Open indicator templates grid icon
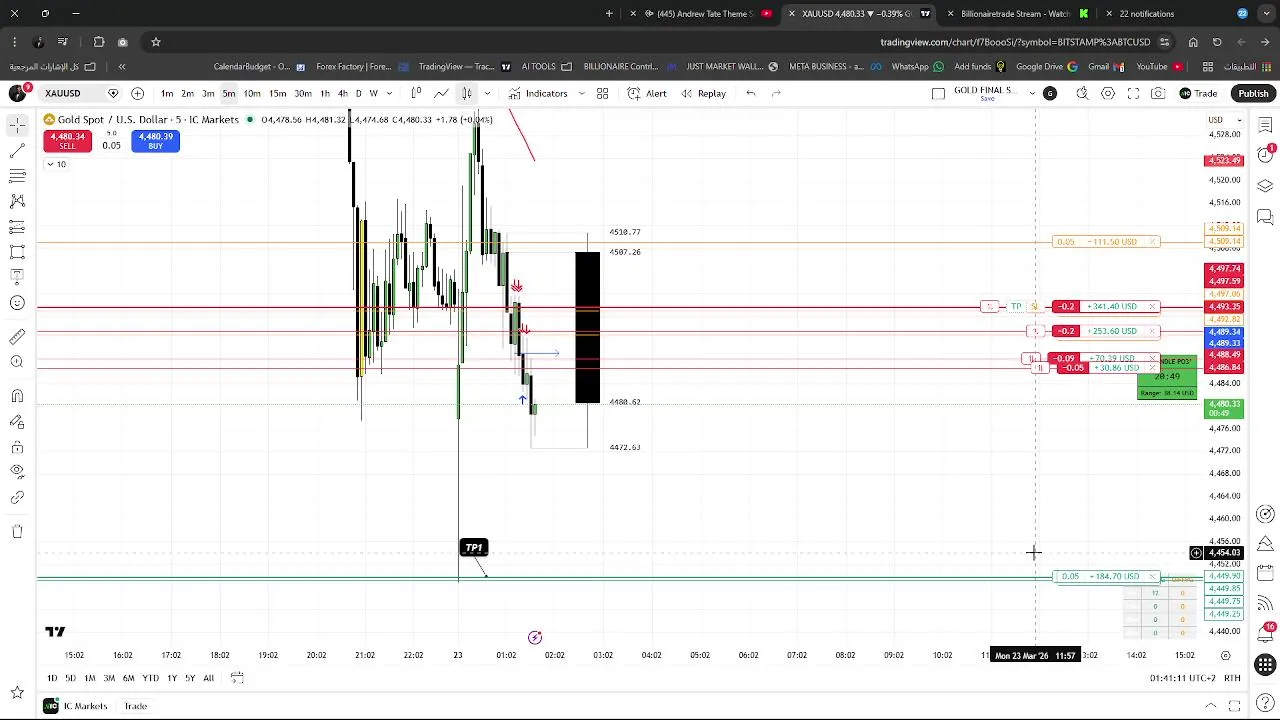The width and height of the screenshot is (1280, 720). pos(602,93)
